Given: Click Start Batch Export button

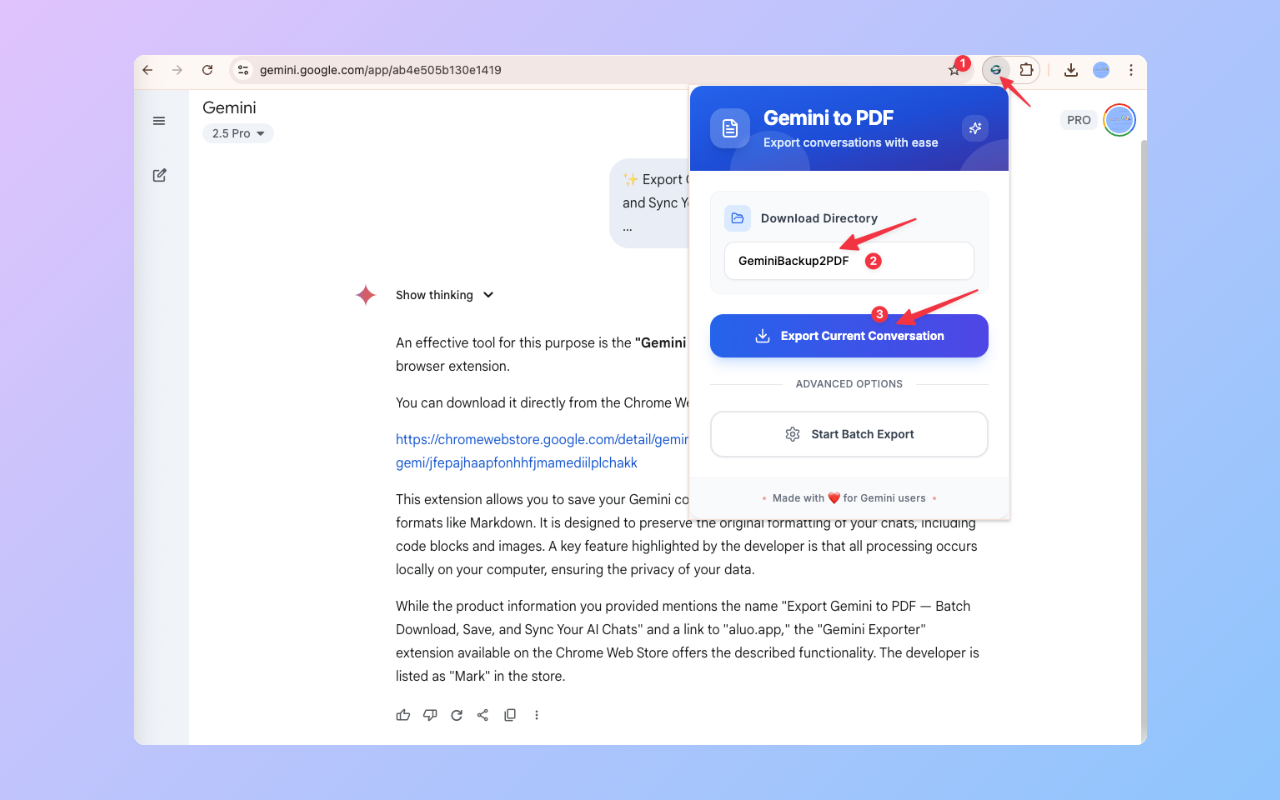Looking at the screenshot, I should (849, 434).
